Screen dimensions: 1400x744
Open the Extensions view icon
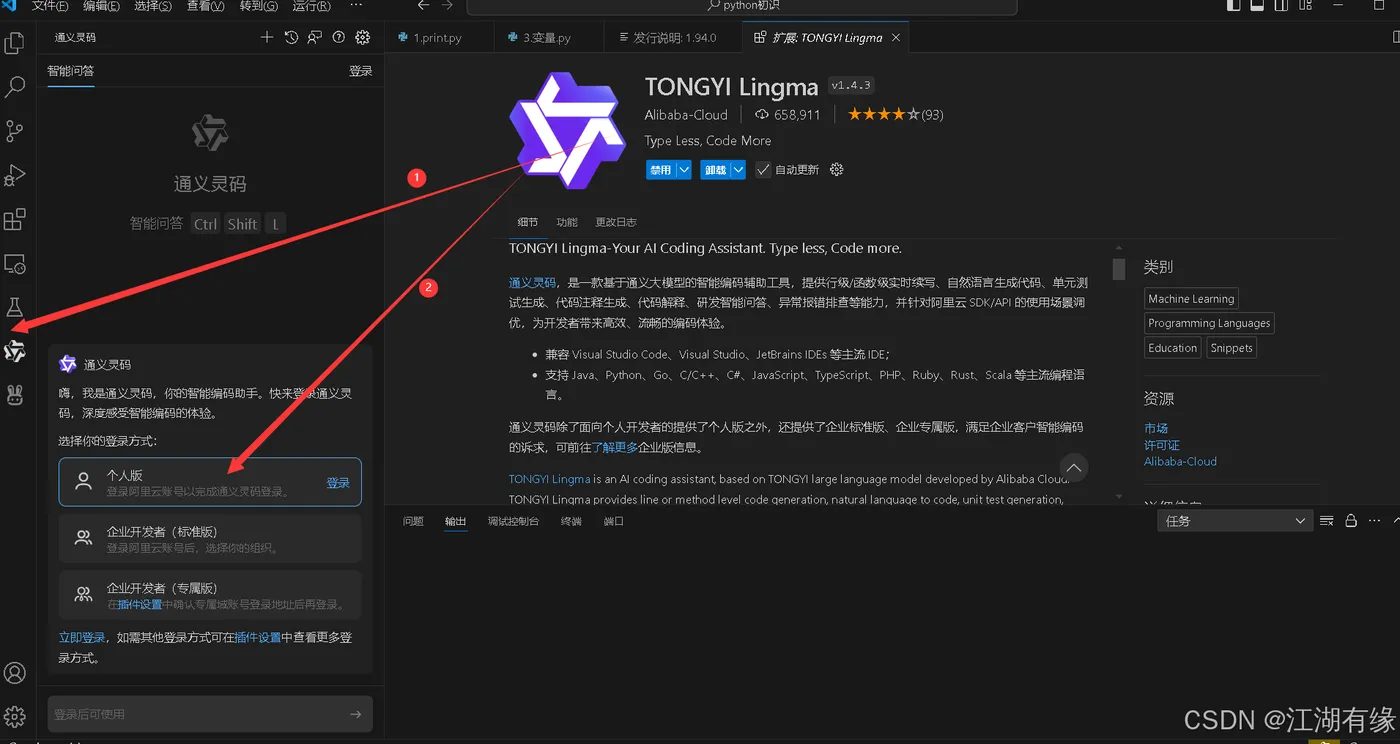(15, 219)
